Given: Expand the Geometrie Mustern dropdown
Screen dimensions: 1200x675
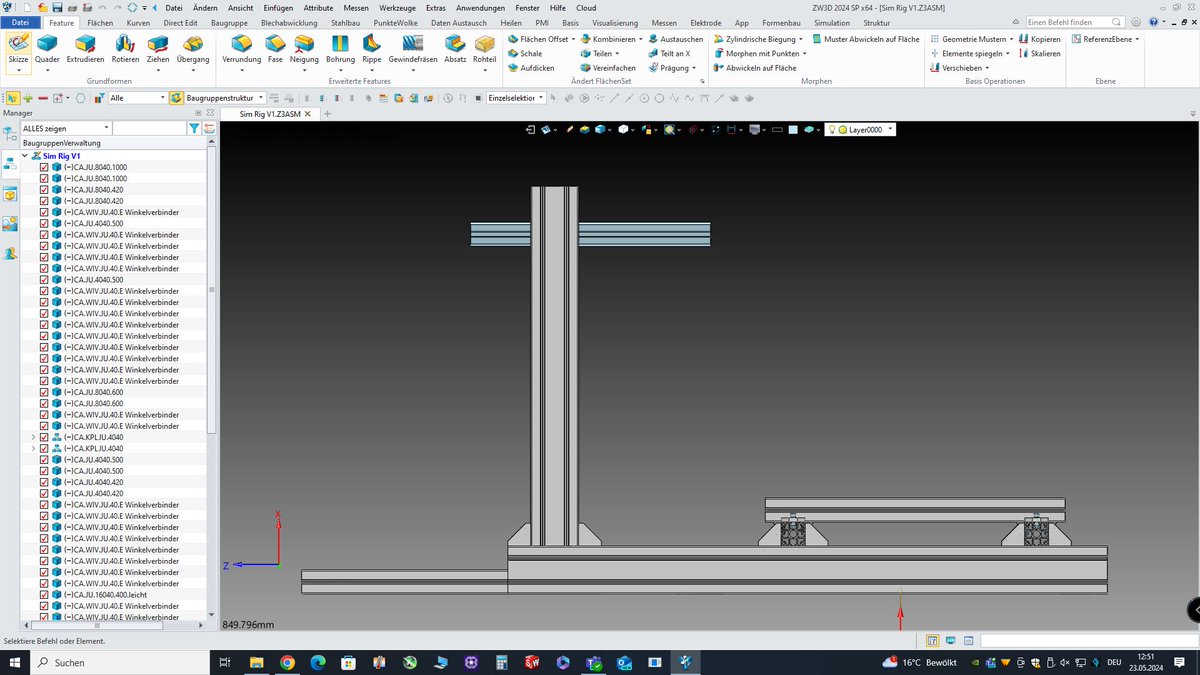Looking at the screenshot, I should (1012, 39).
